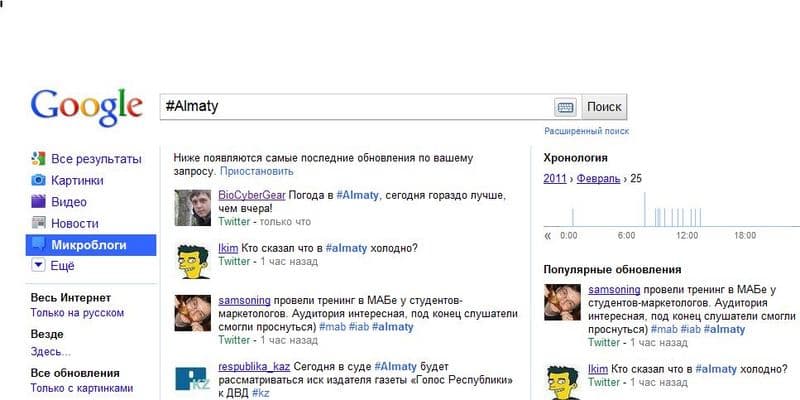Viewport: 800px width, 400px height.
Task: Open BioCyberGear avatar thumbnail
Action: [x=192, y=208]
